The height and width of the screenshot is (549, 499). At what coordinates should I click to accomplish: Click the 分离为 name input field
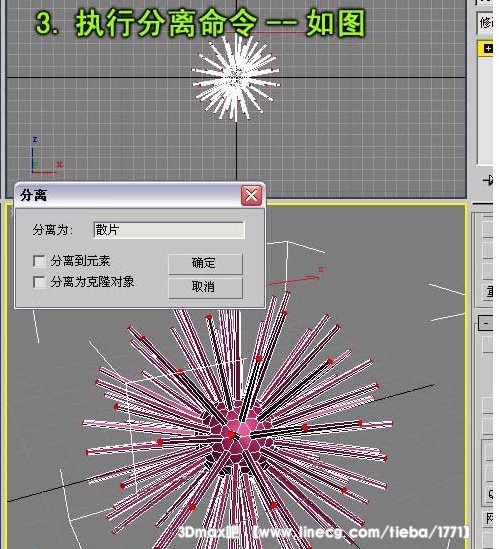point(169,230)
